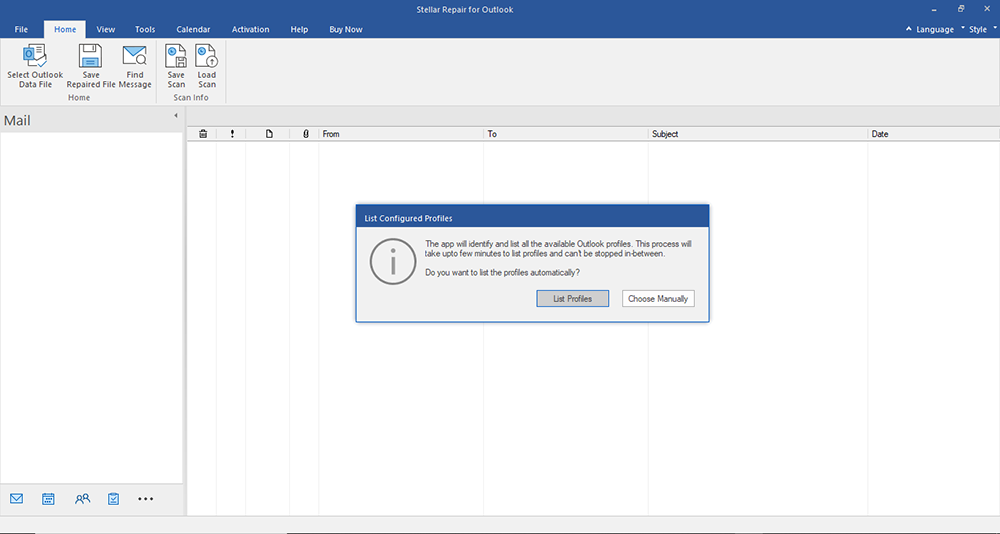The width and height of the screenshot is (1000, 534).
Task: Sort by the From column header
Action: (401, 134)
